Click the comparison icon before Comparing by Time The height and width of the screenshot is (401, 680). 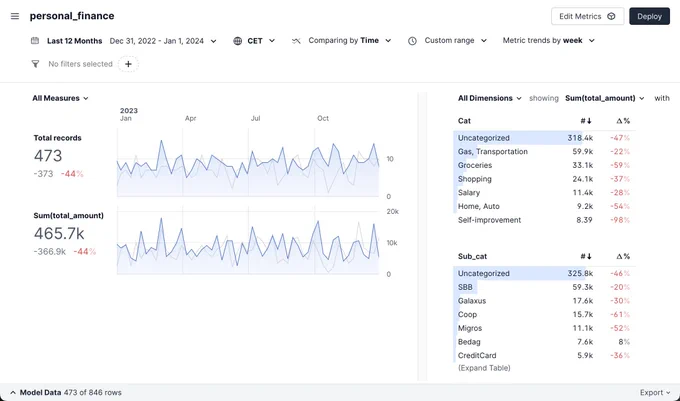pyautogui.click(x=296, y=41)
